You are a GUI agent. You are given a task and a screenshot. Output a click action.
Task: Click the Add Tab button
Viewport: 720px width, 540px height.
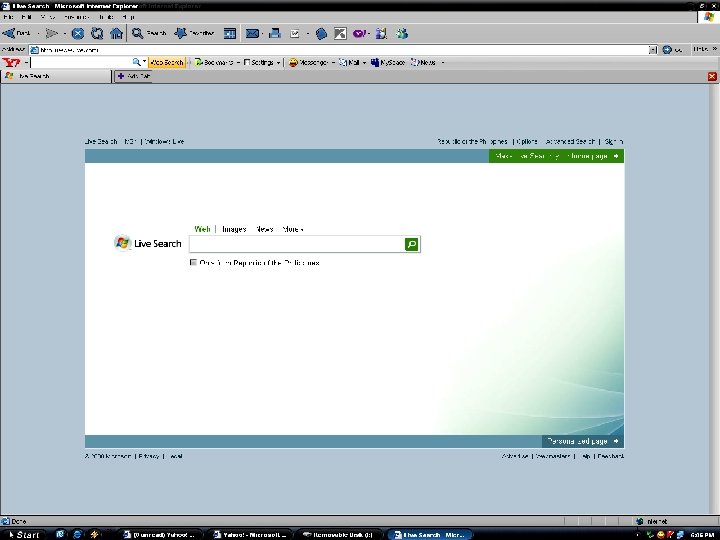click(x=133, y=76)
